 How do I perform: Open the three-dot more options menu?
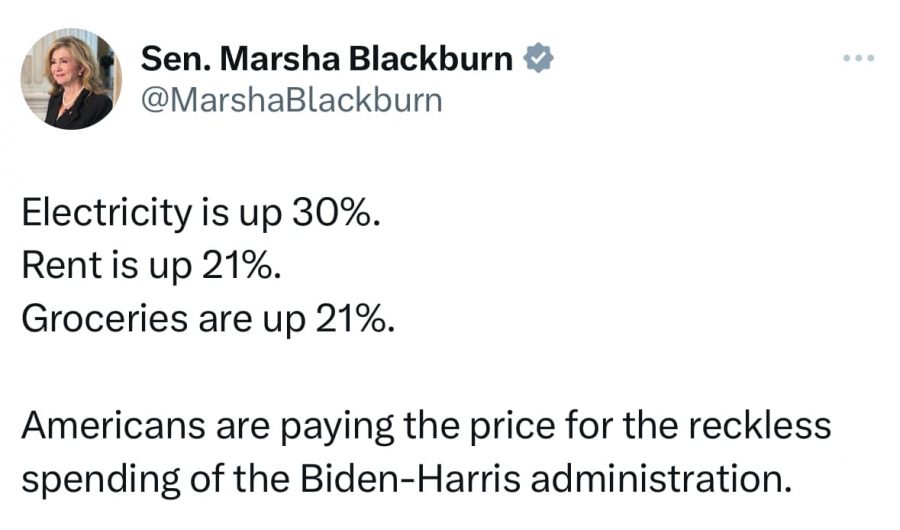pos(858,57)
